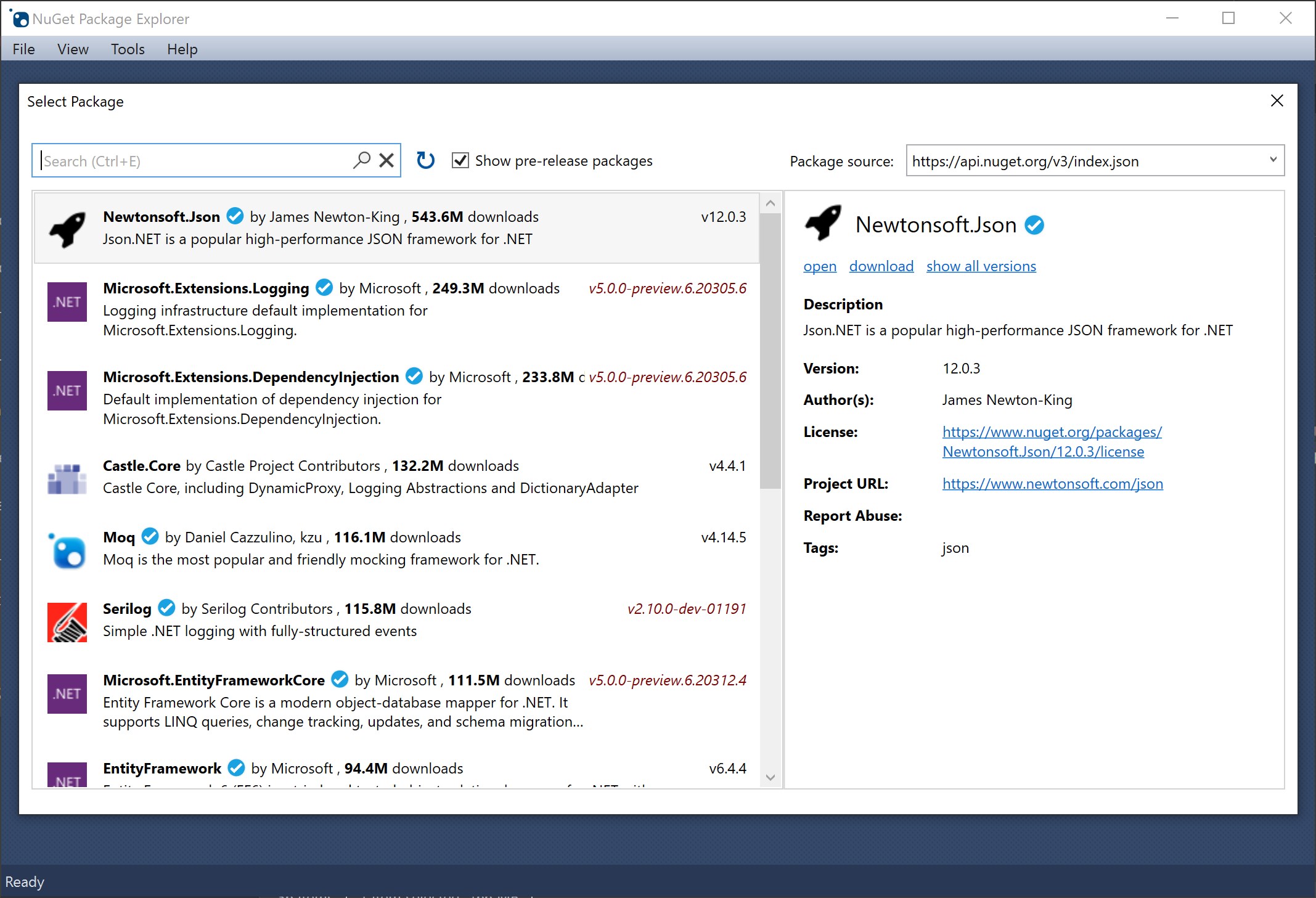Open the Package source dropdown

[x=1273, y=160]
